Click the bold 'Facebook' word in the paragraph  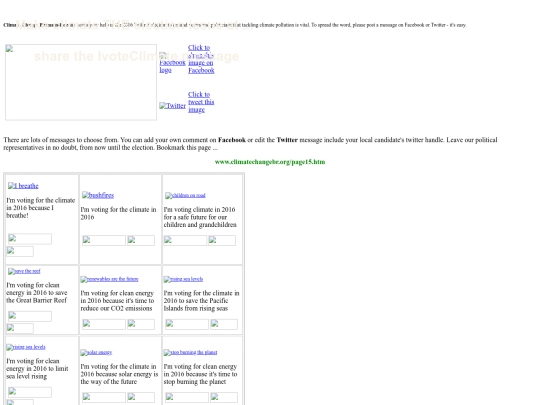tap(232, 140)
